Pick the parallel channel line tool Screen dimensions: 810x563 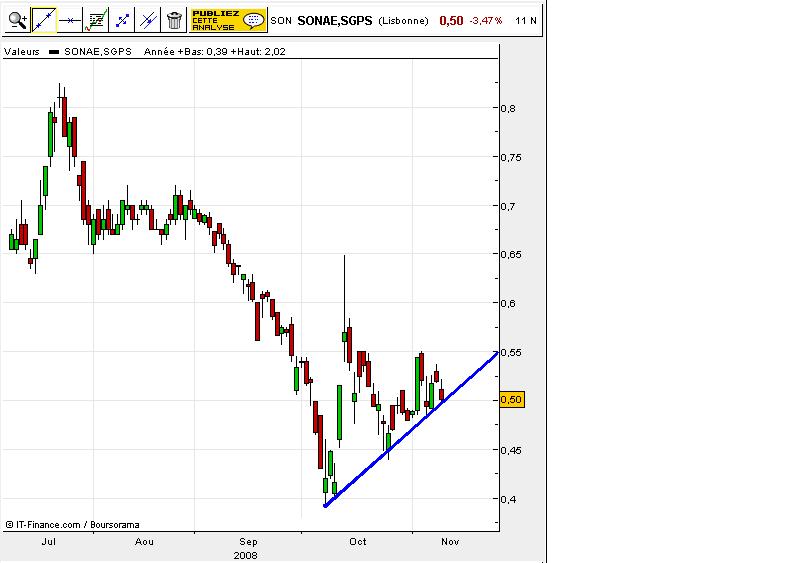click(148, 20)
